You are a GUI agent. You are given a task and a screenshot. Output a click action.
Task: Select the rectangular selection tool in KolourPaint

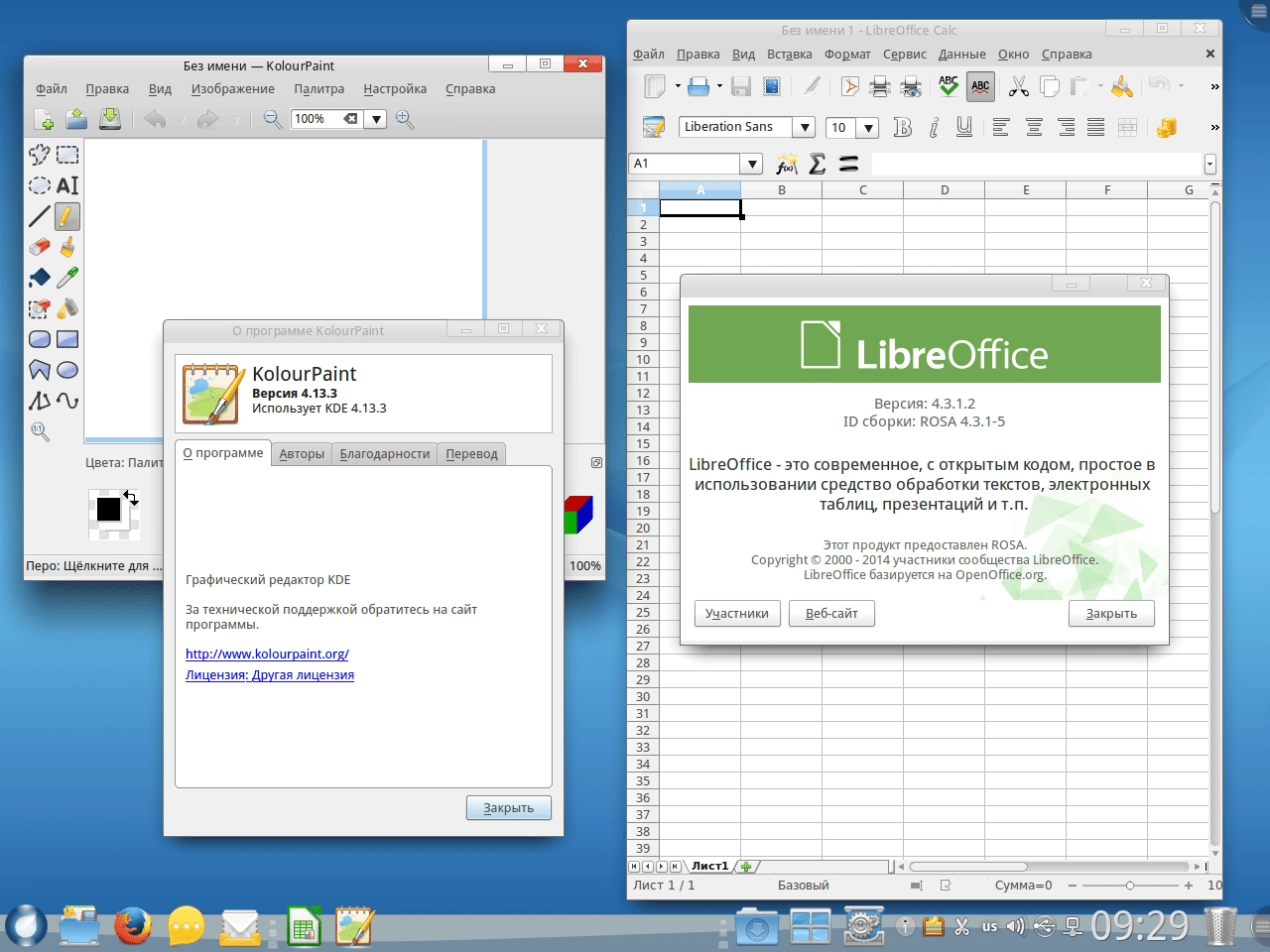tap(67, 155)
